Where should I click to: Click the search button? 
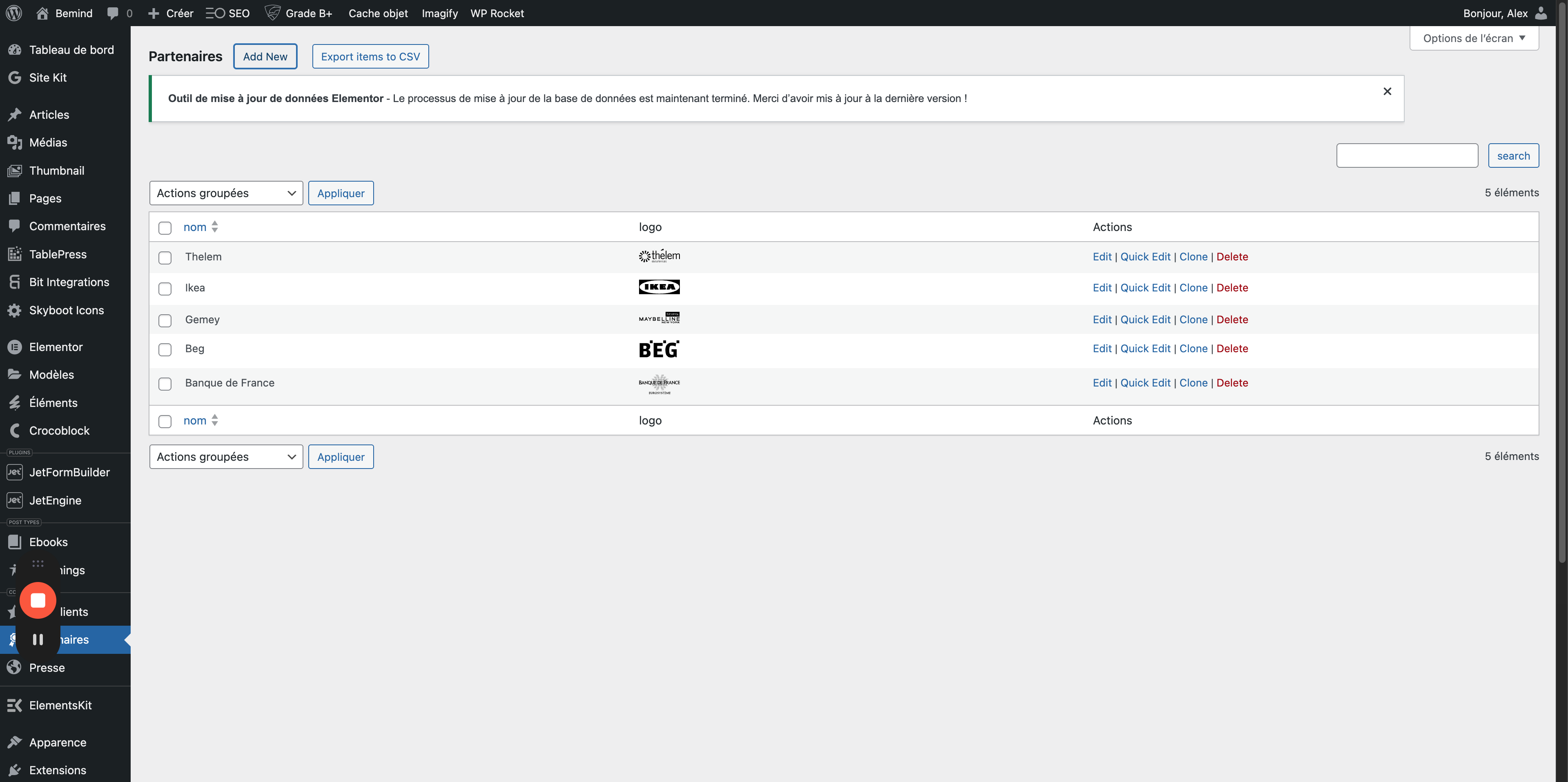(1513, 156)
